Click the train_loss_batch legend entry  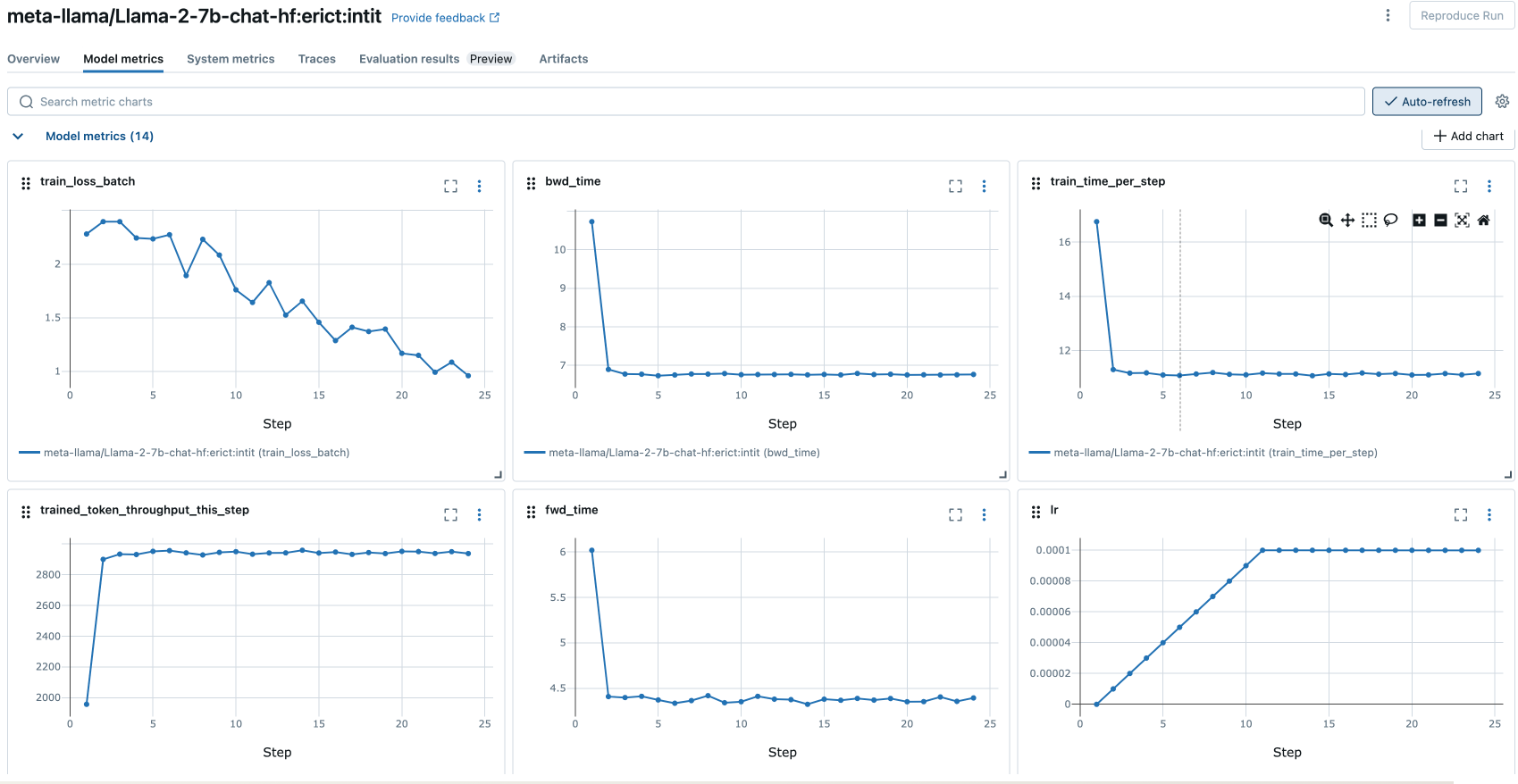[184, 453]
